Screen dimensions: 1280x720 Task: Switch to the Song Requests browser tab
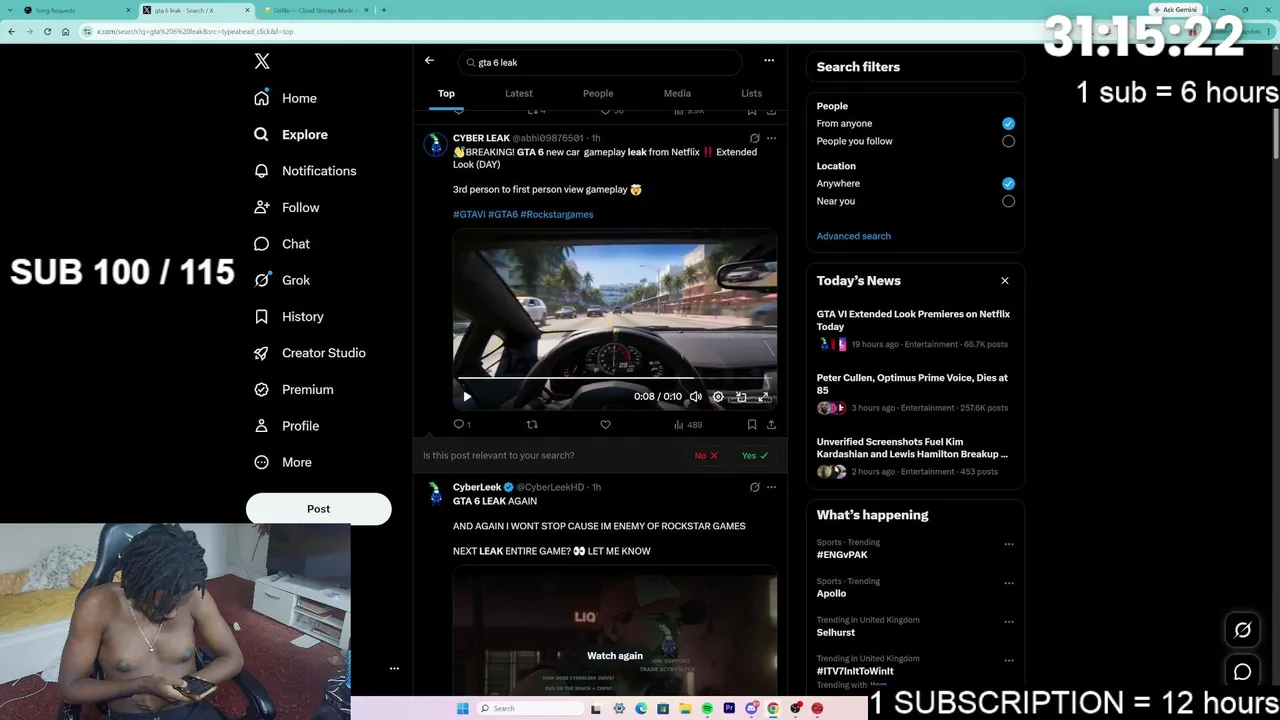click(x=78, y=10)
